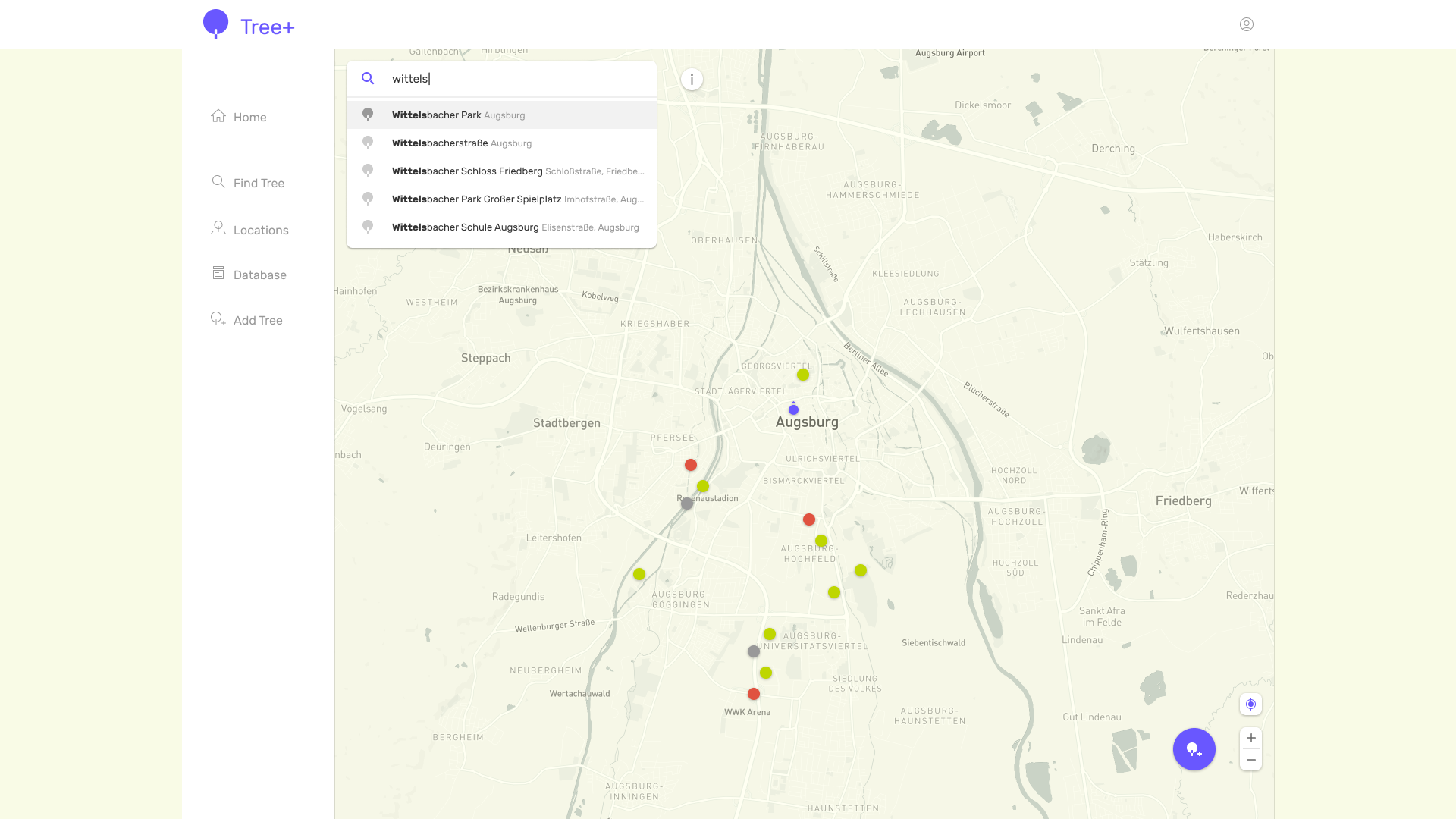Click the Tree+ logo icon

(216, 24)
